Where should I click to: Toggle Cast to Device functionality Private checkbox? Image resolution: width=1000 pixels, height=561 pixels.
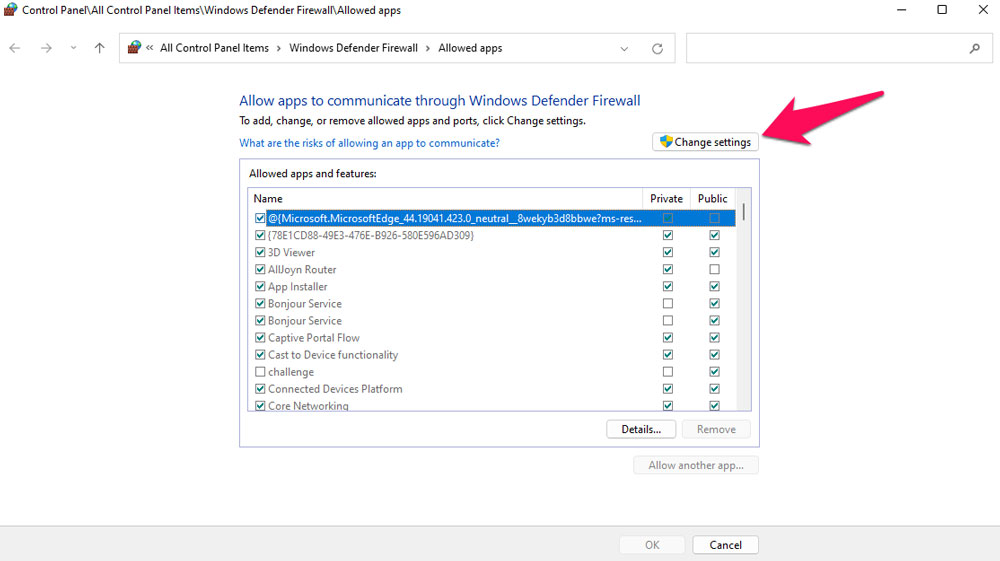[668, 355]
